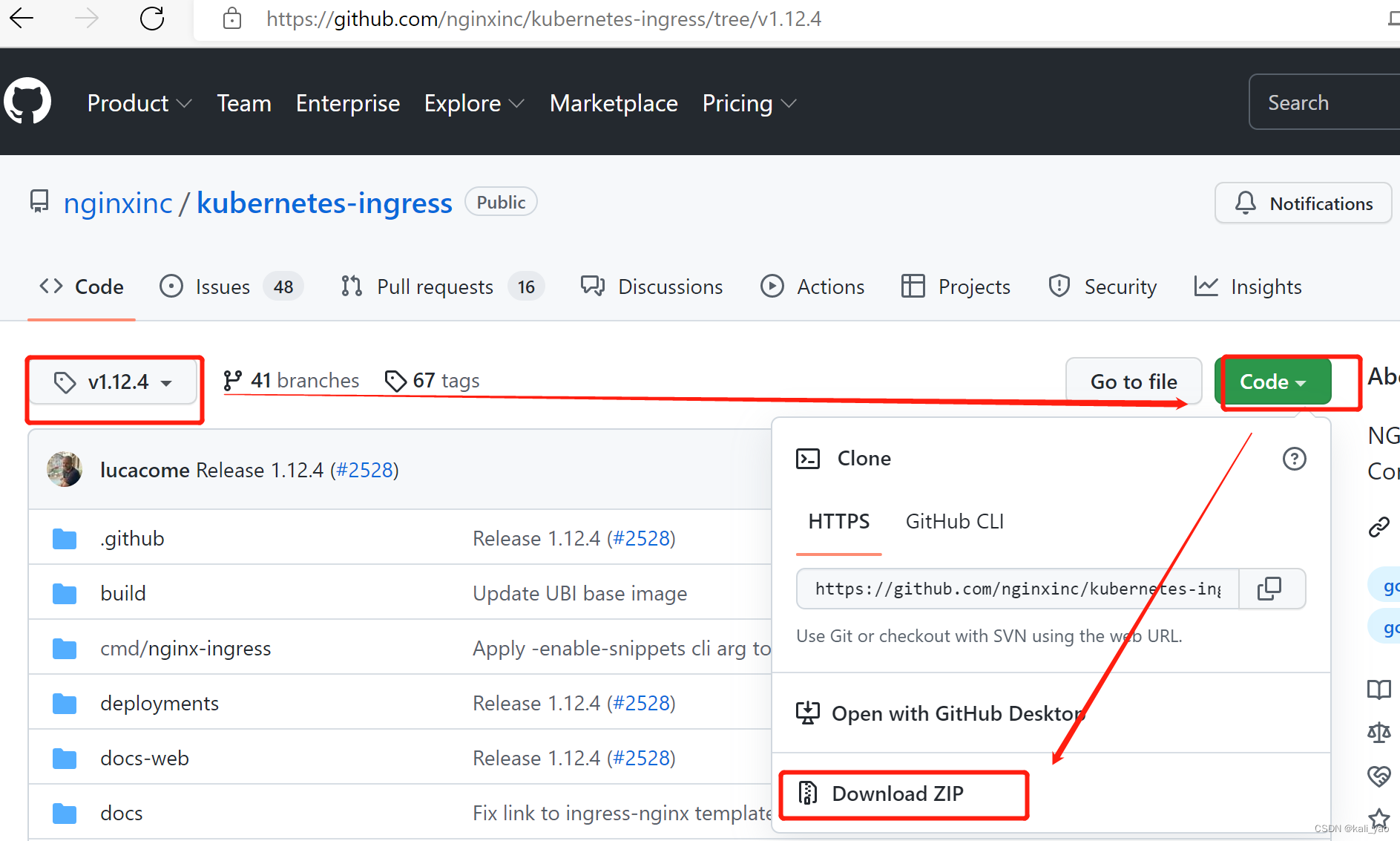Viewport: 1400px width, 841px height.
Task: Click the Readme book icon in sidebar
Action: (1379, 690)
